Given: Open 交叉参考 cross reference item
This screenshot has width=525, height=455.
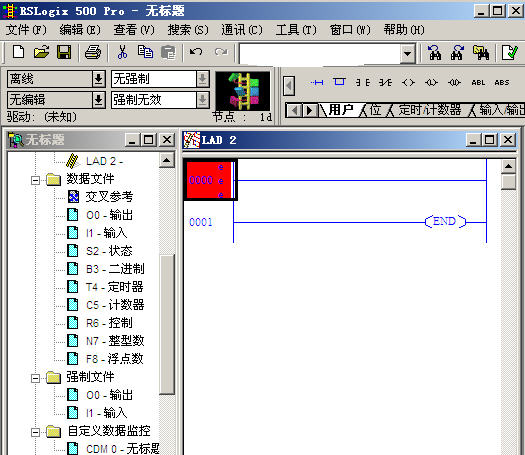Looking at the screenshot, I should (x=100, y=197).
